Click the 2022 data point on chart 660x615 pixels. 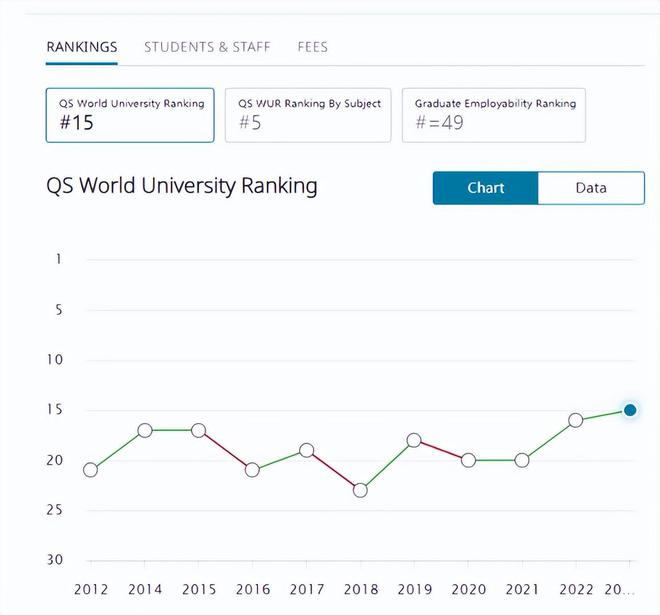click(576, 420)
